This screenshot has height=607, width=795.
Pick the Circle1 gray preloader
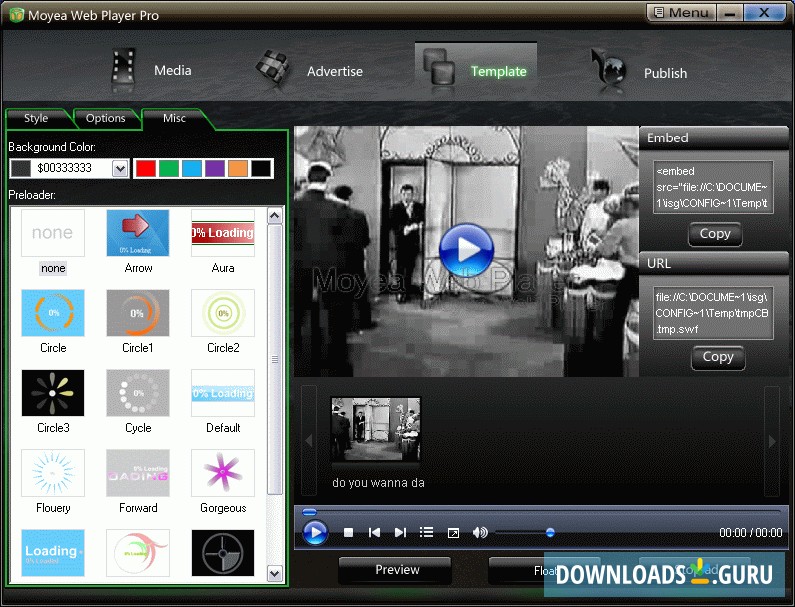click(x=138, y=313)
